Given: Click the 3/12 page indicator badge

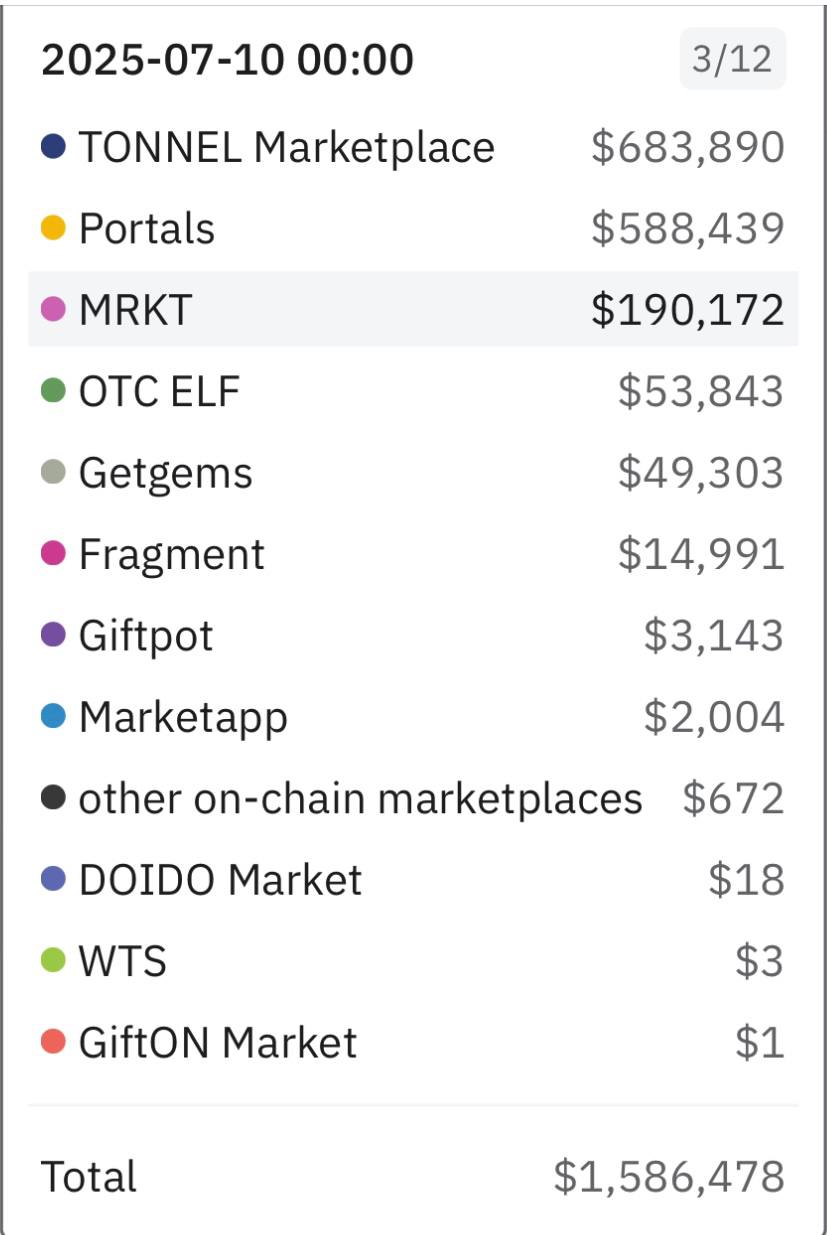Looking at the screenshot, I should point(733,59).
